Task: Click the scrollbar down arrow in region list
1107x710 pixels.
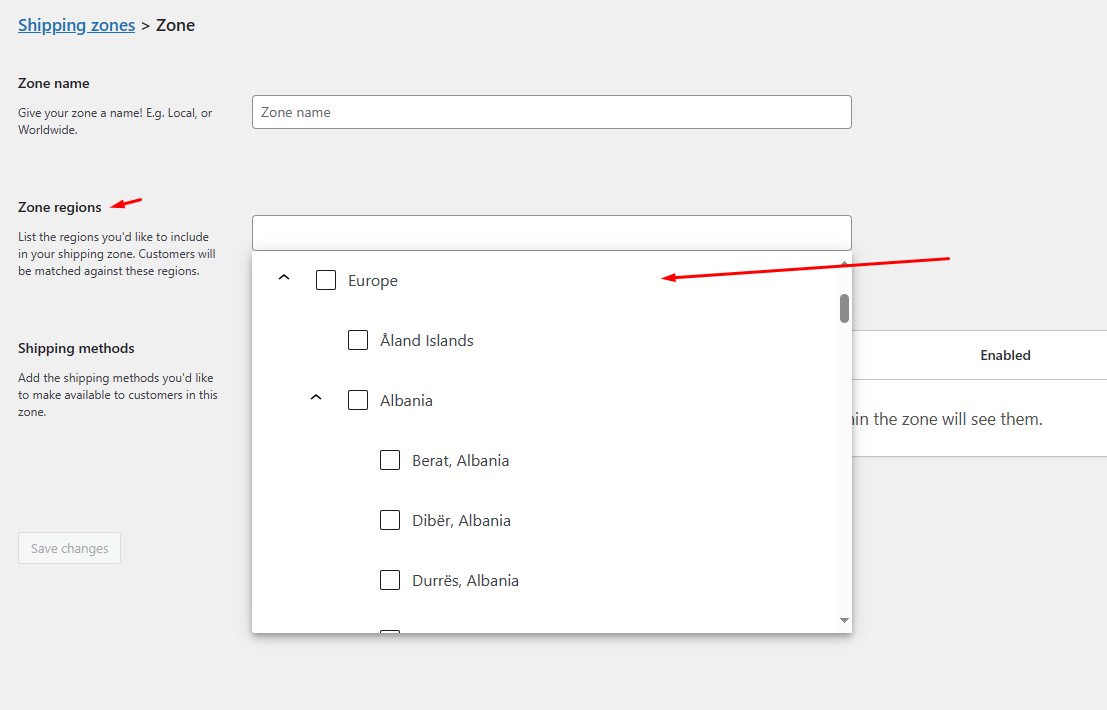Action: tap(844, 620)
